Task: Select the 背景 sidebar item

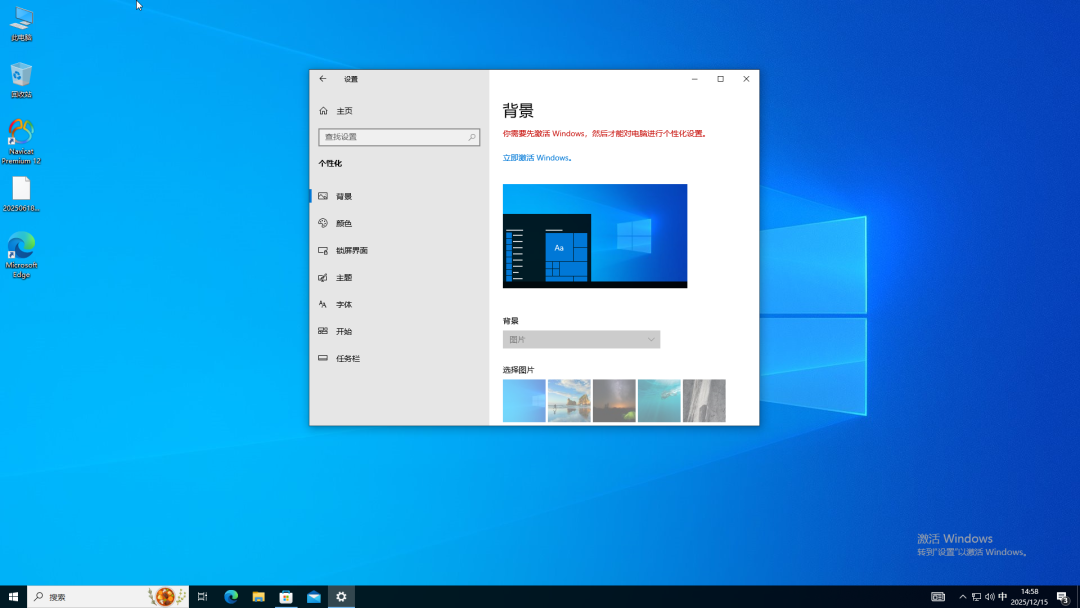Action: (399, 196)
